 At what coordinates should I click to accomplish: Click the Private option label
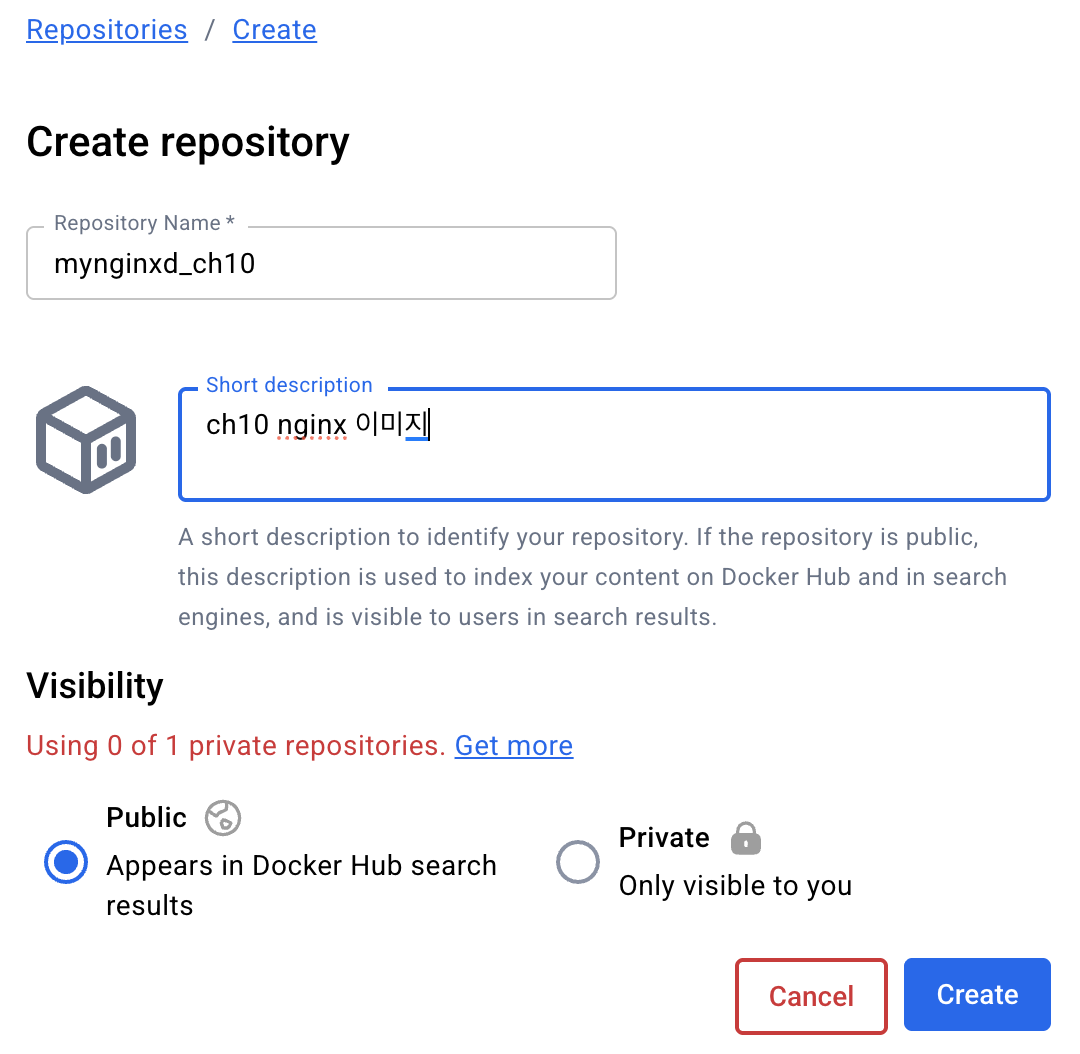pyautogui.click(x=663, y=838)
